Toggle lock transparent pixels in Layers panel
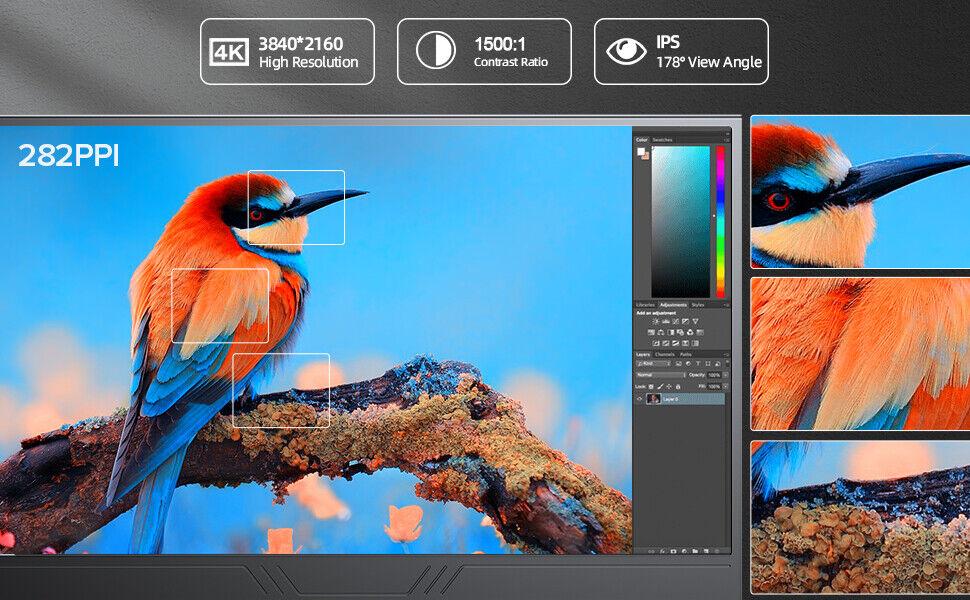The image size is (970, 600). [x=650, y=385]
